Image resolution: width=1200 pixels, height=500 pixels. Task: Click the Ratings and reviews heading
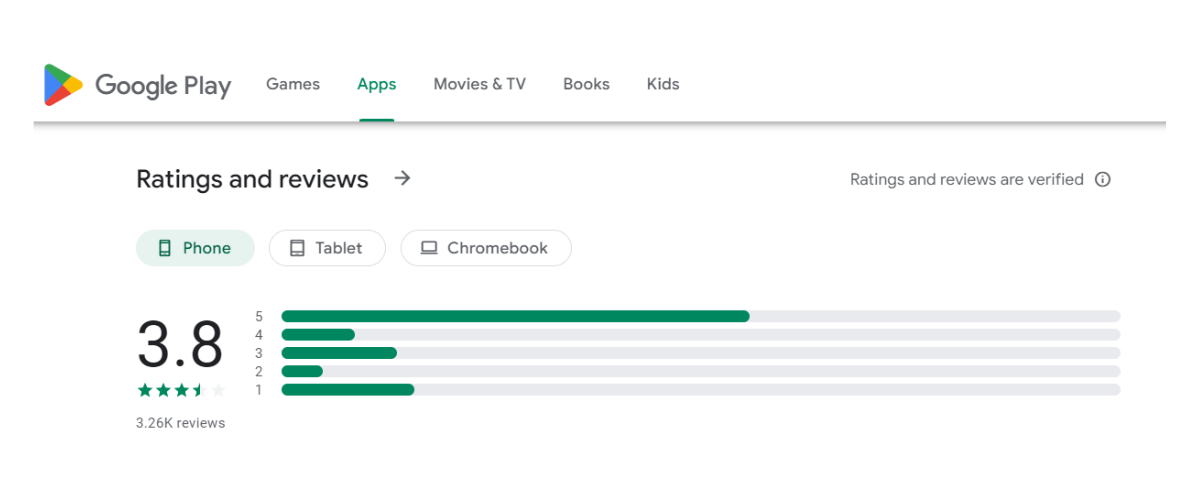click(252, 179)
